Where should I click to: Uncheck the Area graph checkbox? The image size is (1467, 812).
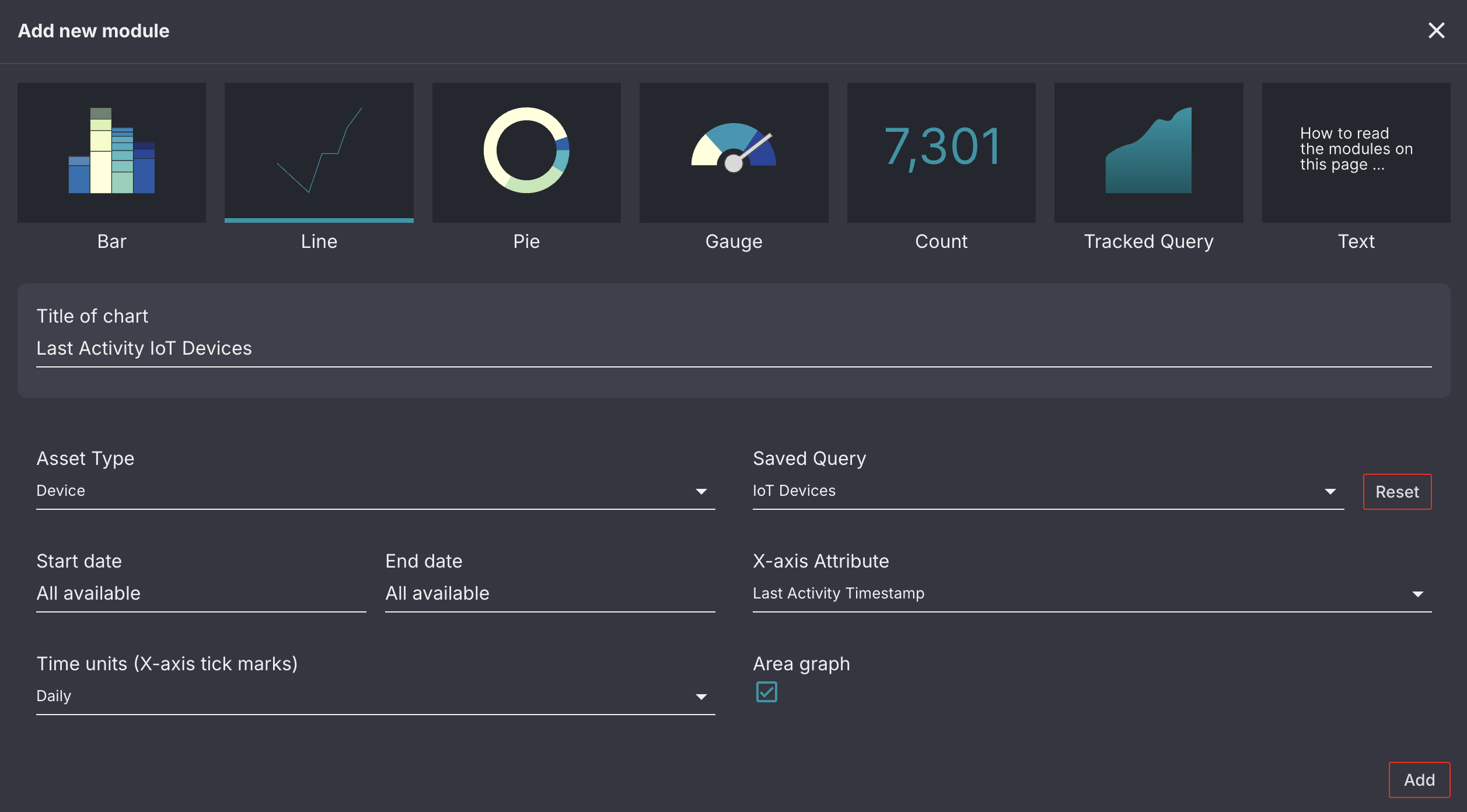pyautogui.click(x=766, y=692)
